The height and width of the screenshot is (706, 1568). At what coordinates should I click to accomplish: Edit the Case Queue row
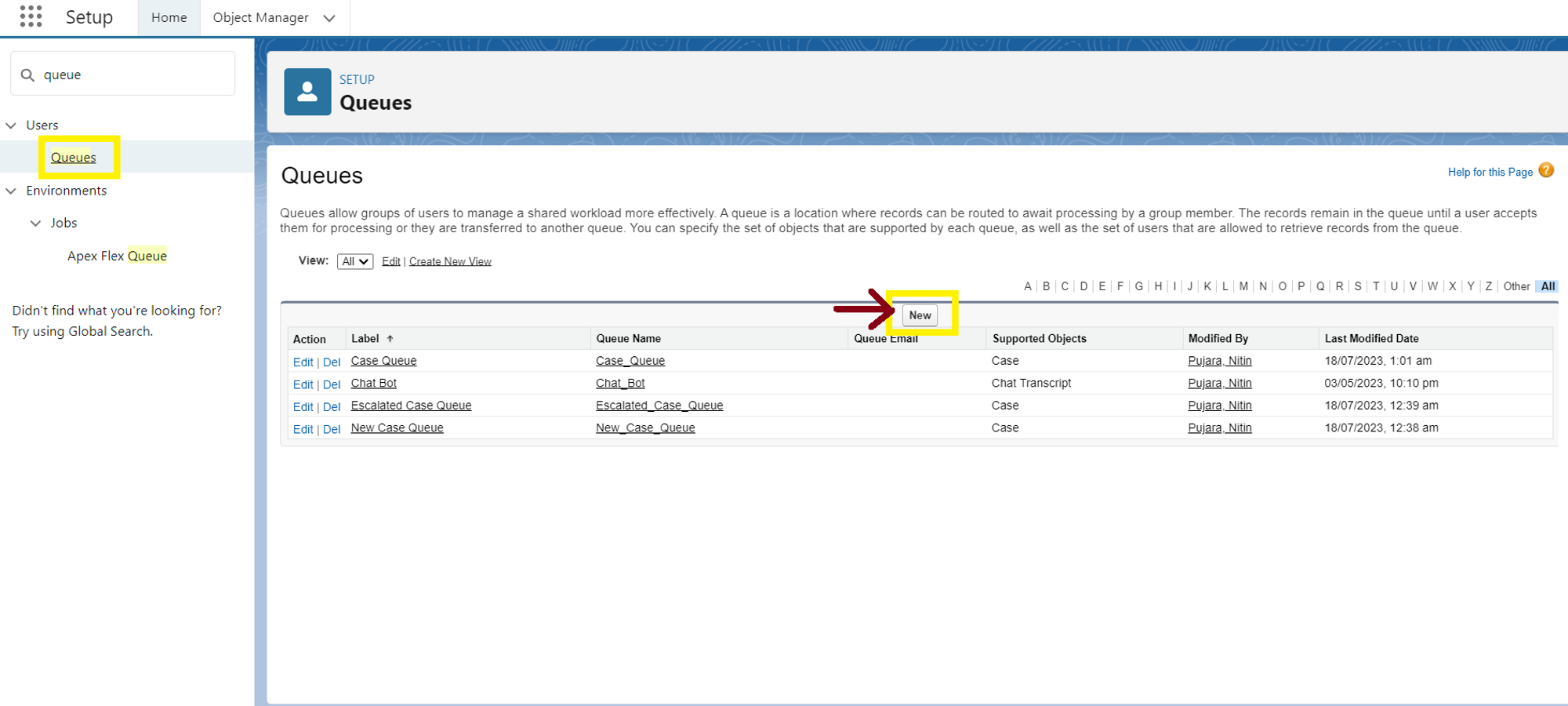click(x=303, y=362)
